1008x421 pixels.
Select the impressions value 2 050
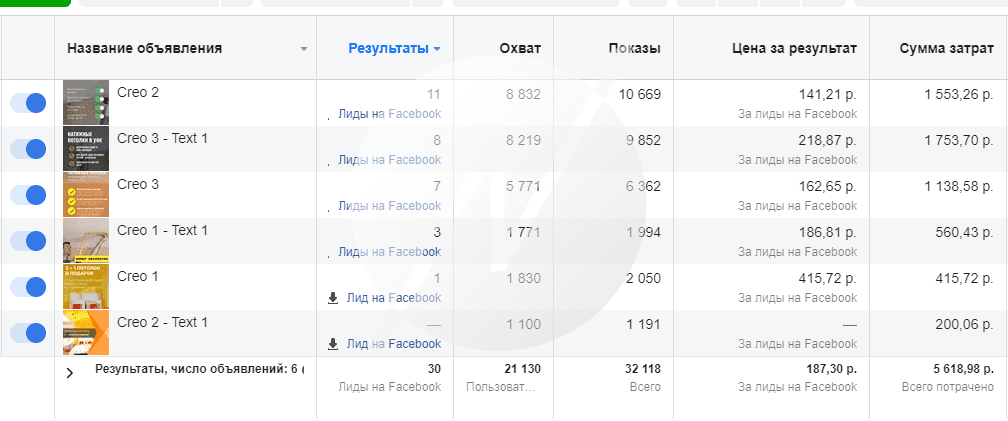[644, 278]
